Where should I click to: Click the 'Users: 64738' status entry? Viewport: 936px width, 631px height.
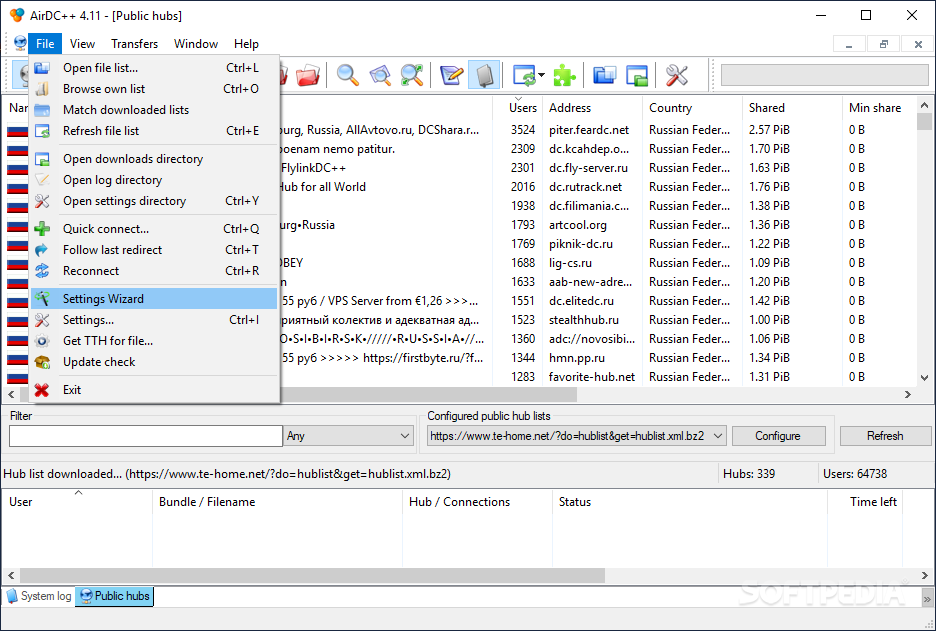pos(855,474)
